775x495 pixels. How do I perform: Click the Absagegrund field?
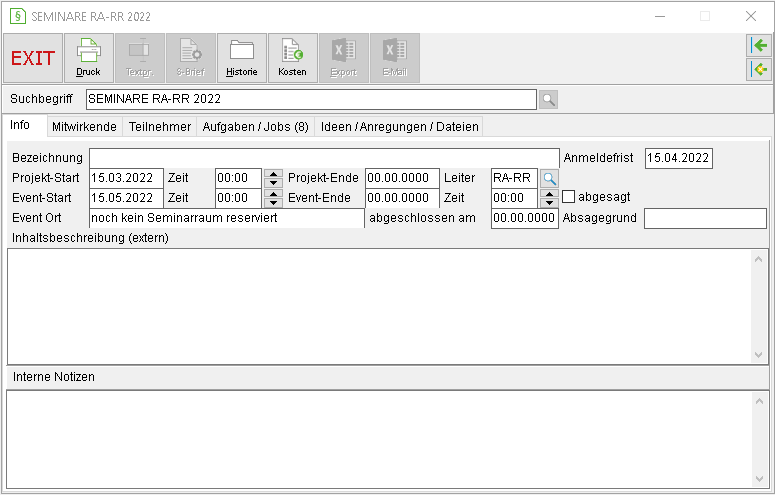(705, 218)
